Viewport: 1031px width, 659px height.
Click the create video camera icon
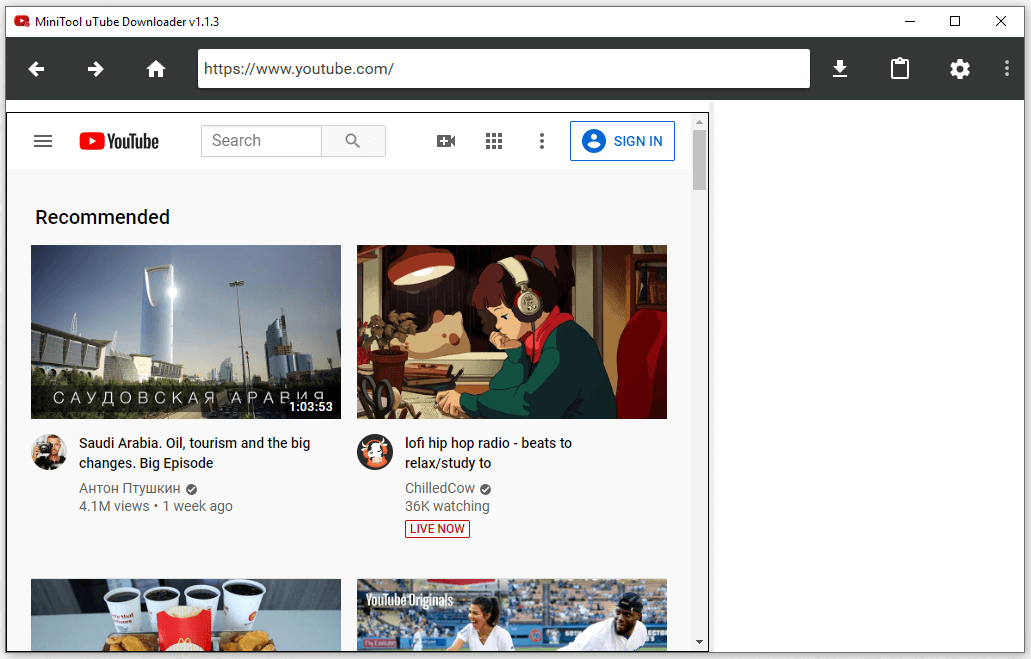pos(446,141)
